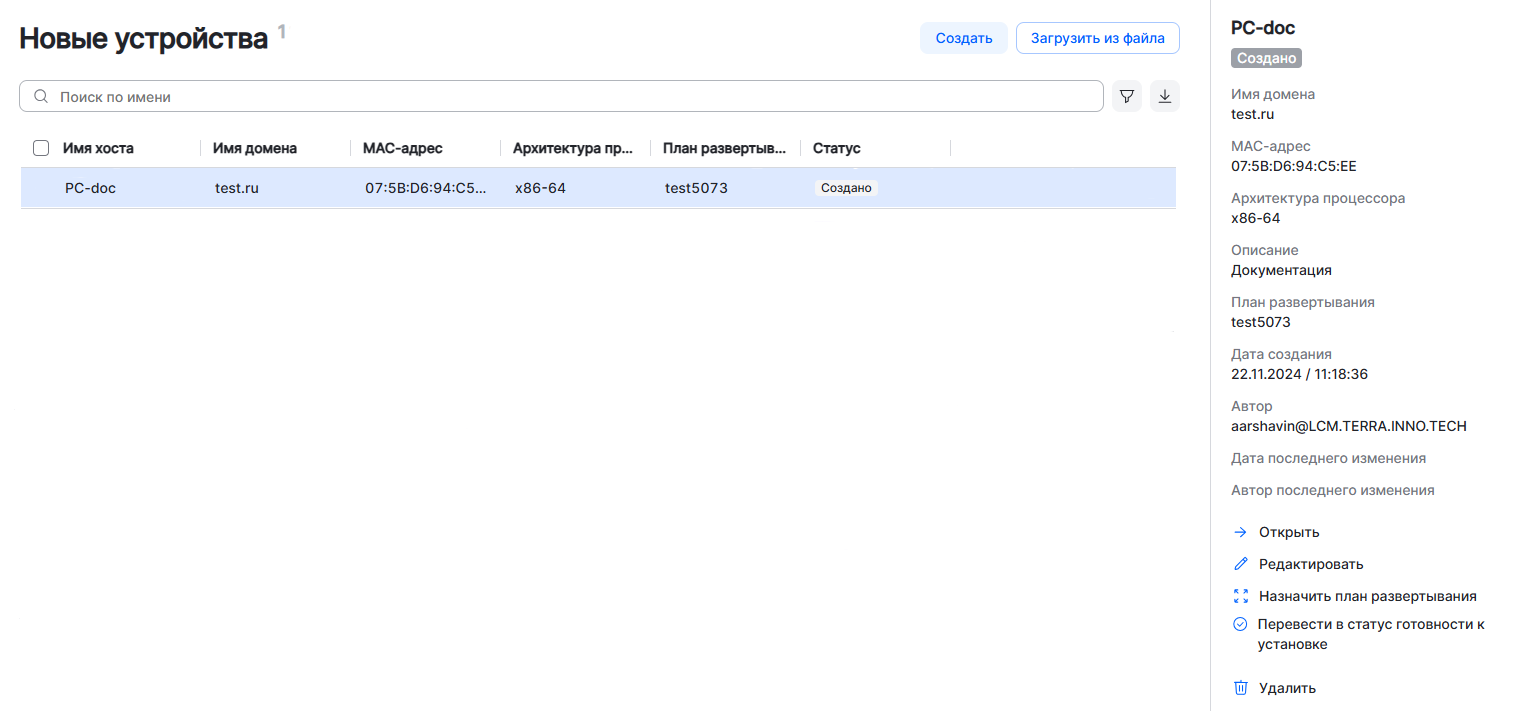Click the download export icon
Viewport: 1517px width, 711px height.
coord(1164,97)
